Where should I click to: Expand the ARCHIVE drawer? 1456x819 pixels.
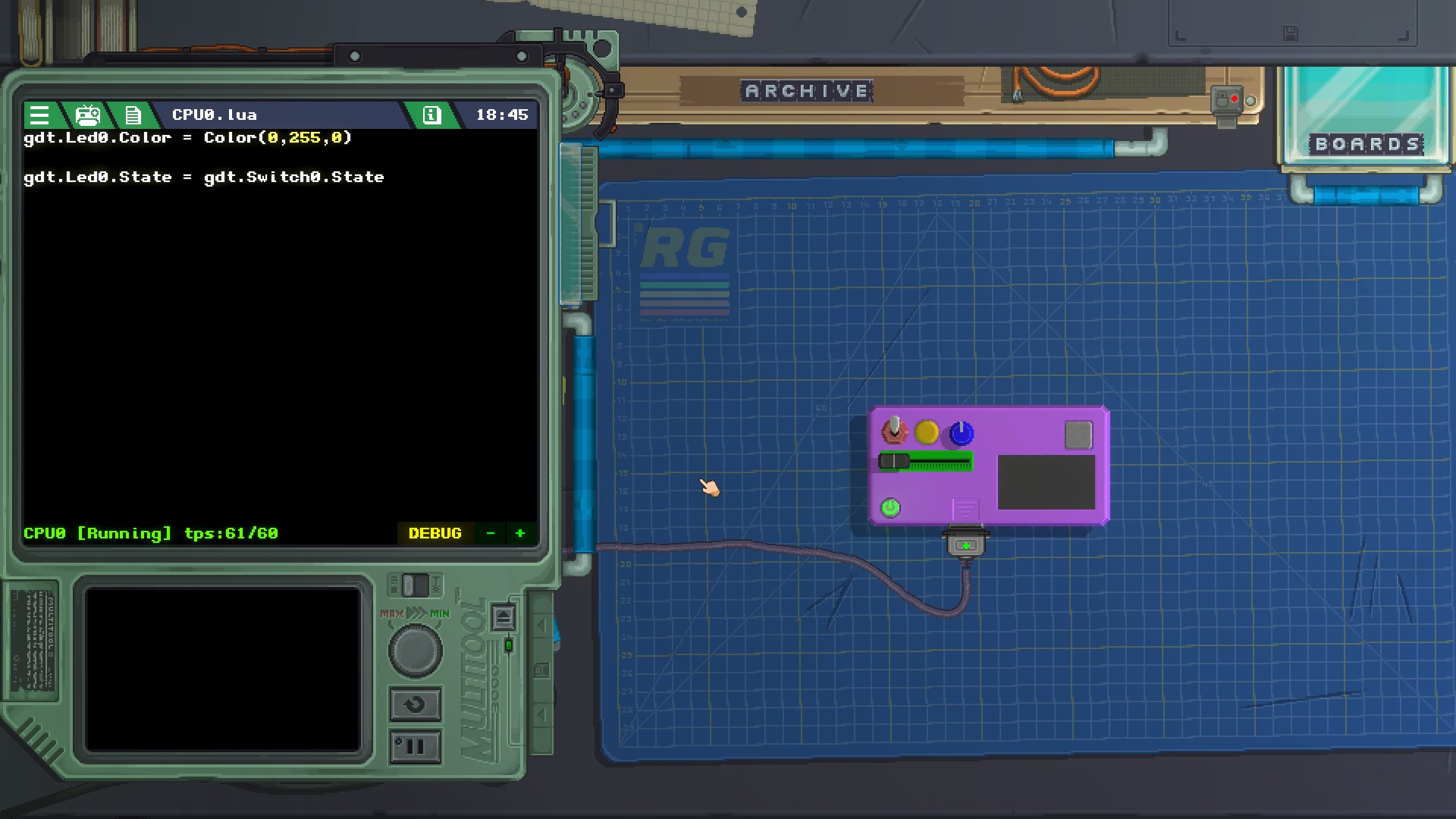pos(807,92)
